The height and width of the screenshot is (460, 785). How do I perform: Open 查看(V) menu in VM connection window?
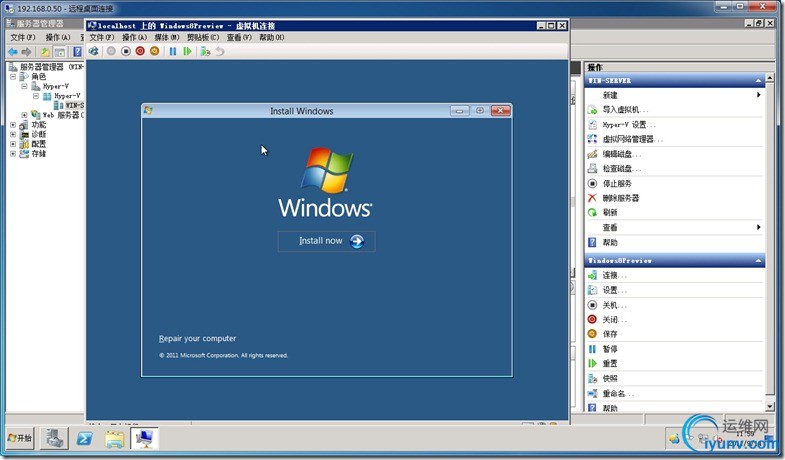[239, 38]
